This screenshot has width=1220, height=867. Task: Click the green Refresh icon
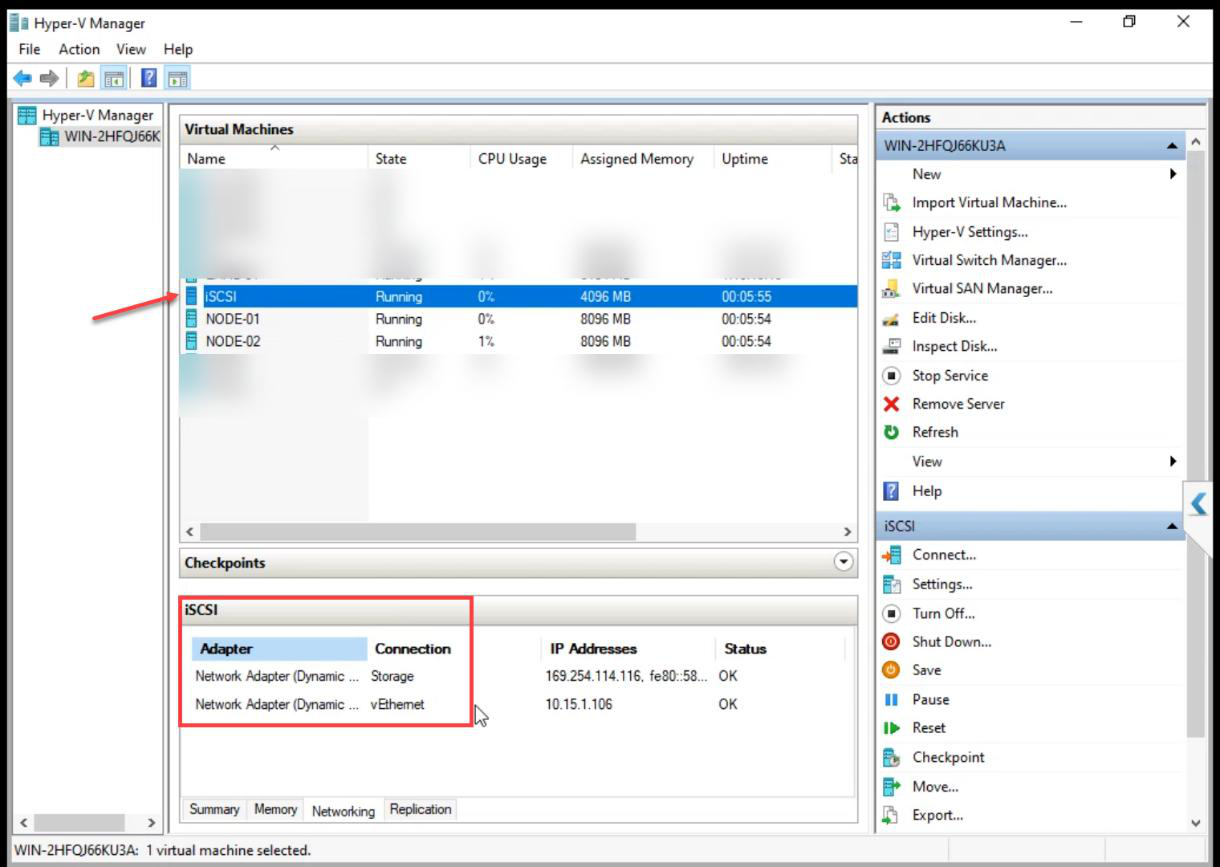click(891, 432)
